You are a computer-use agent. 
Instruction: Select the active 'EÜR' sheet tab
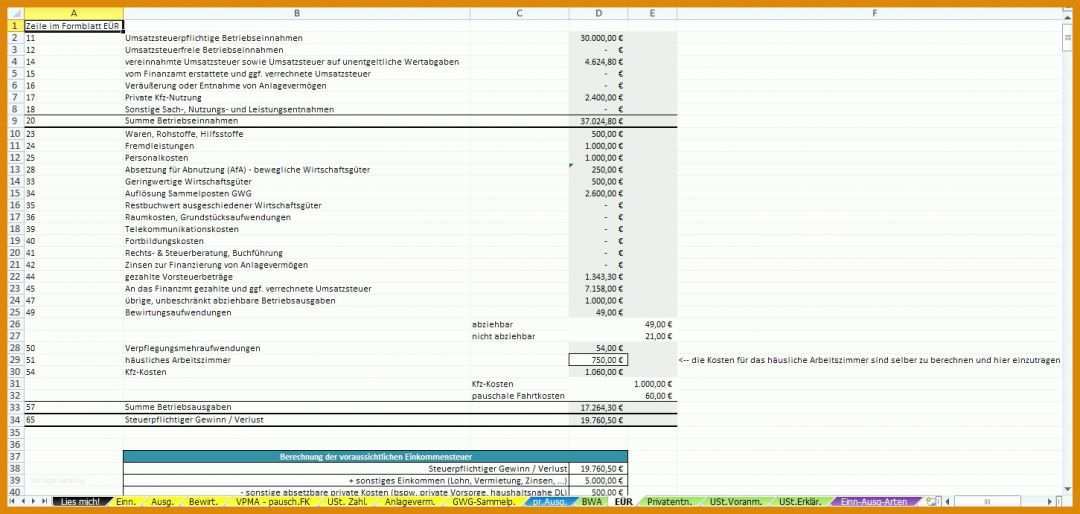click(623, 502)
